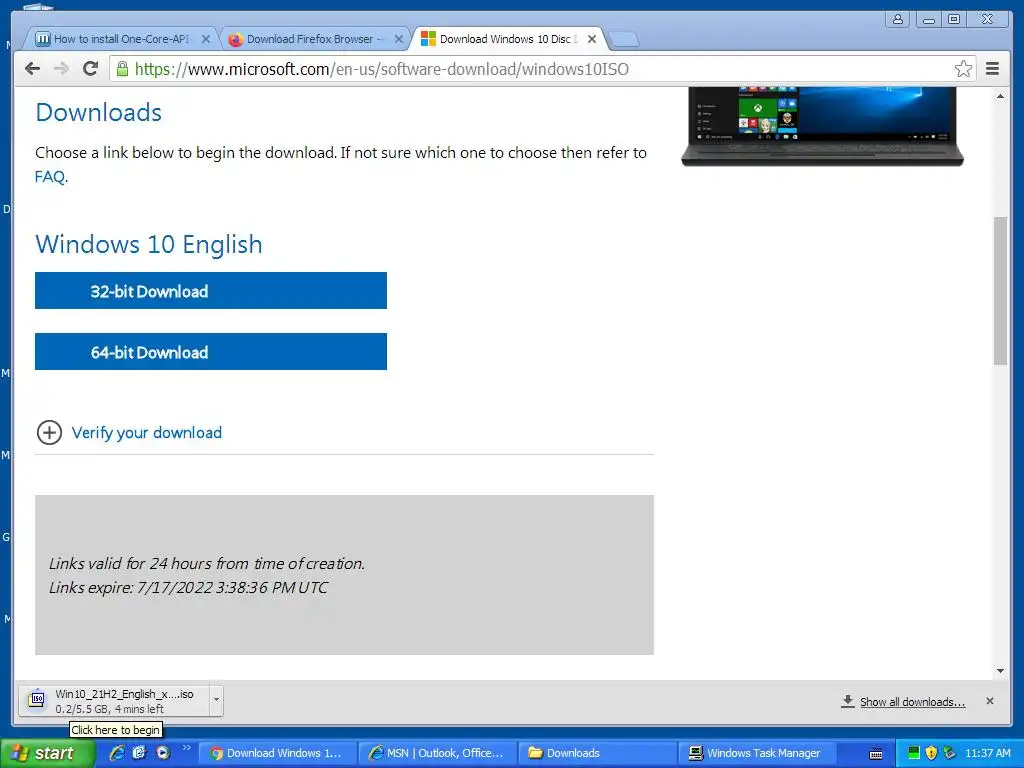
Task: Click the green padlock security icon
Action: (122, 69)
